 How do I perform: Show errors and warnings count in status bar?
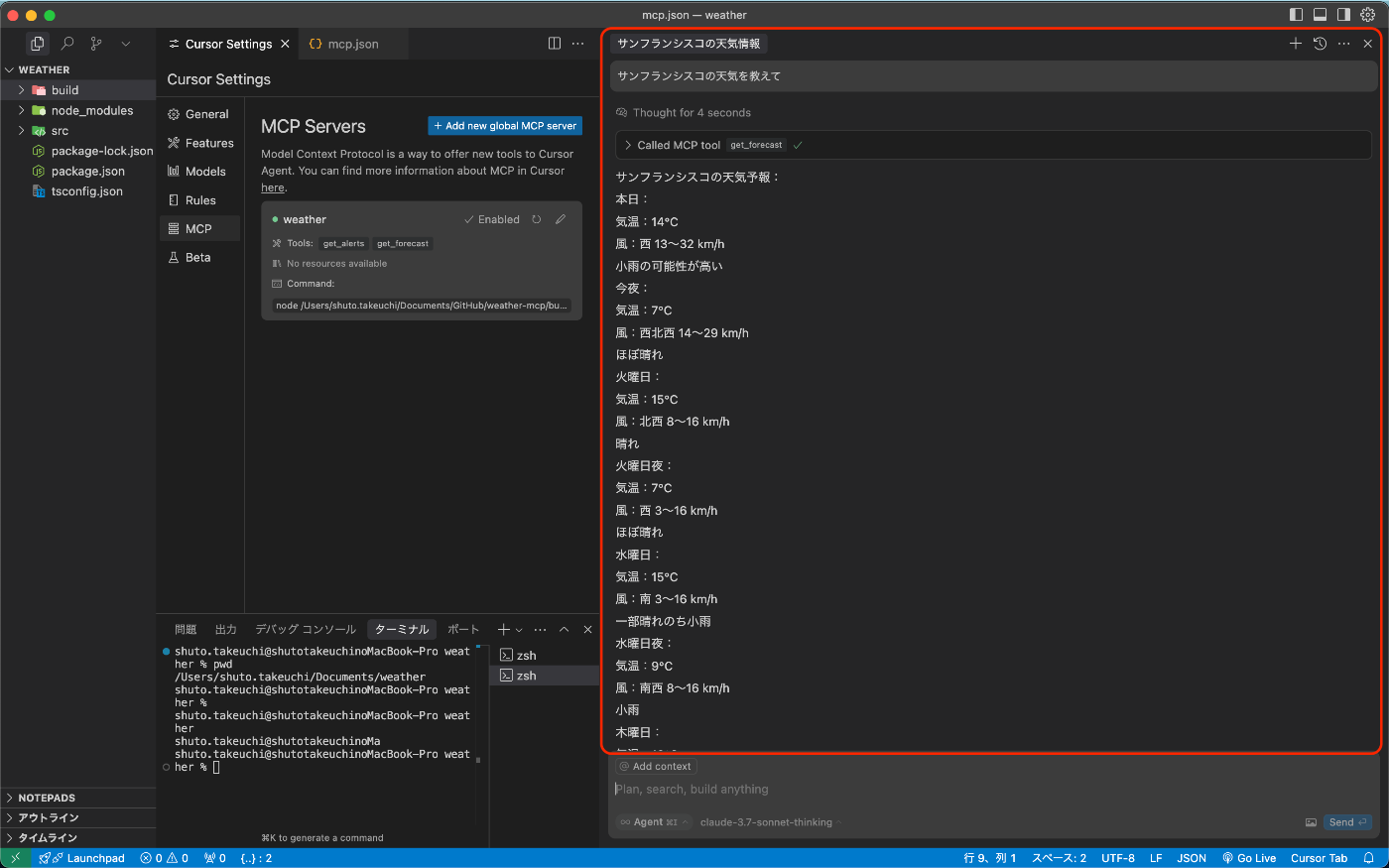pyautogui.click(x=165, y=858)
